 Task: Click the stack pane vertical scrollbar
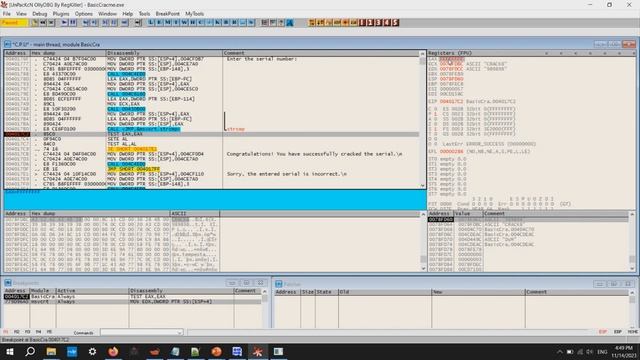(632, 242)
